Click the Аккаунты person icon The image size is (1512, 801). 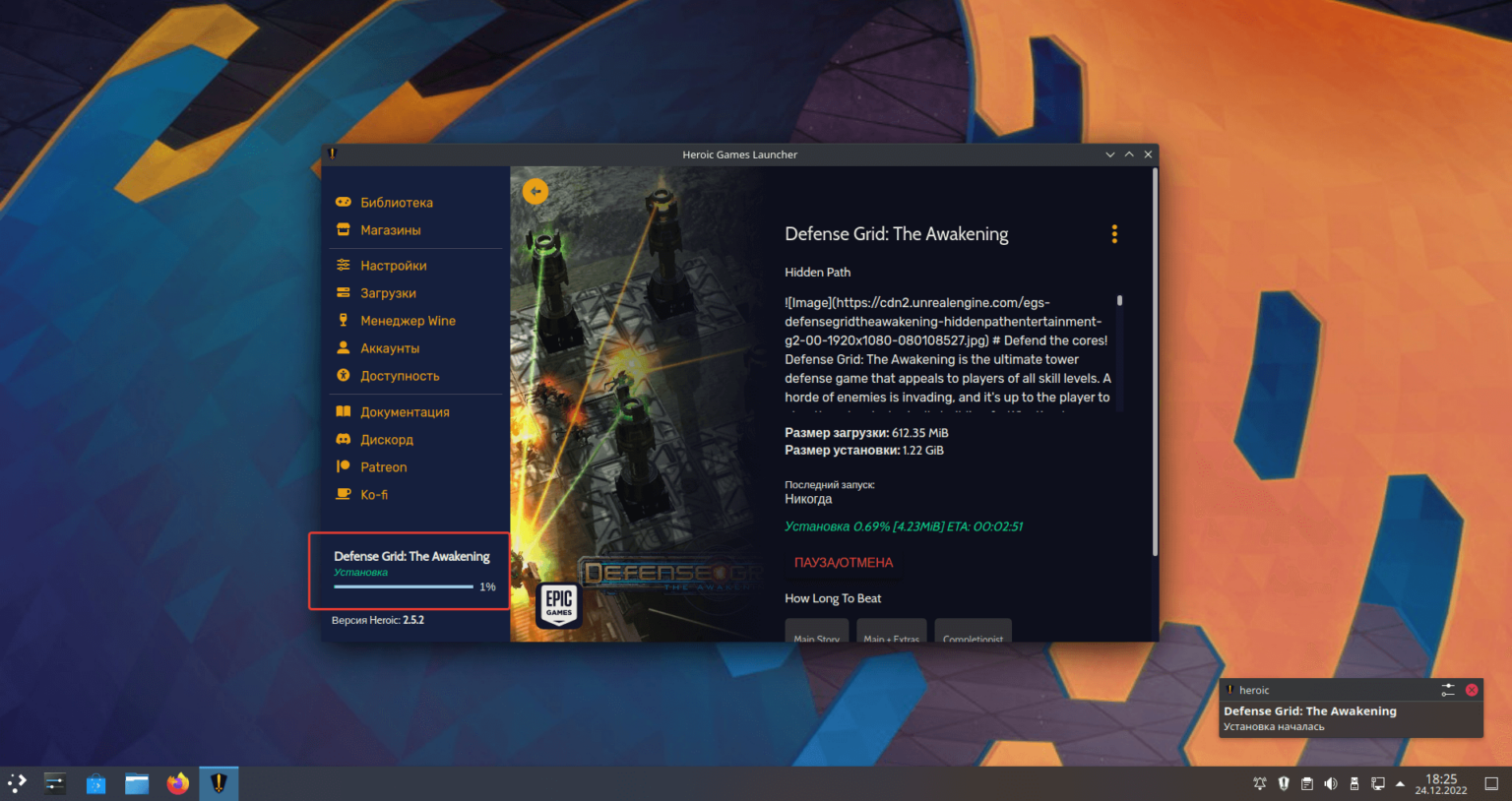[x=344, y=348]
